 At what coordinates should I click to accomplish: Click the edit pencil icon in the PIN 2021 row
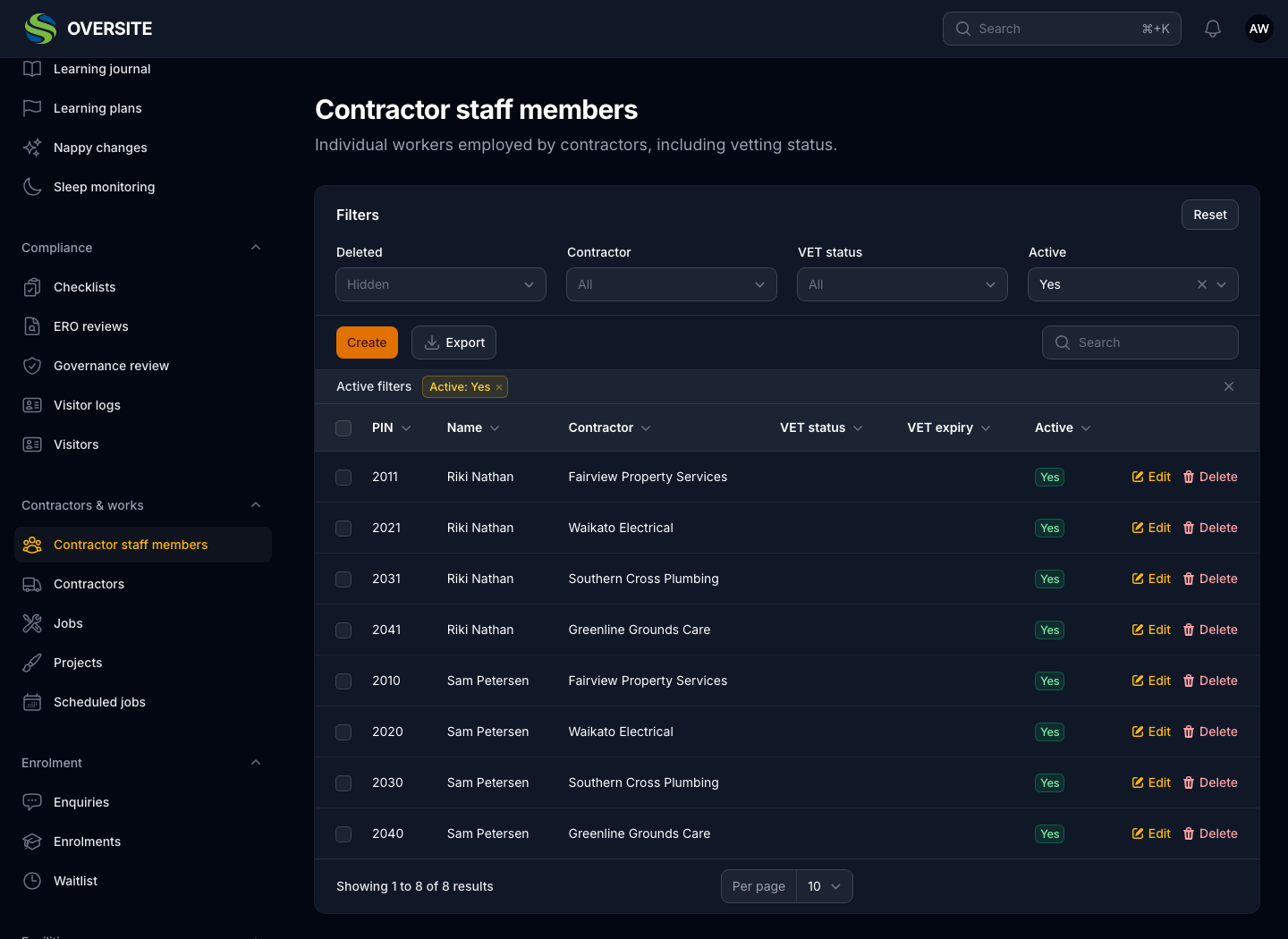[x=1138, y=528]
